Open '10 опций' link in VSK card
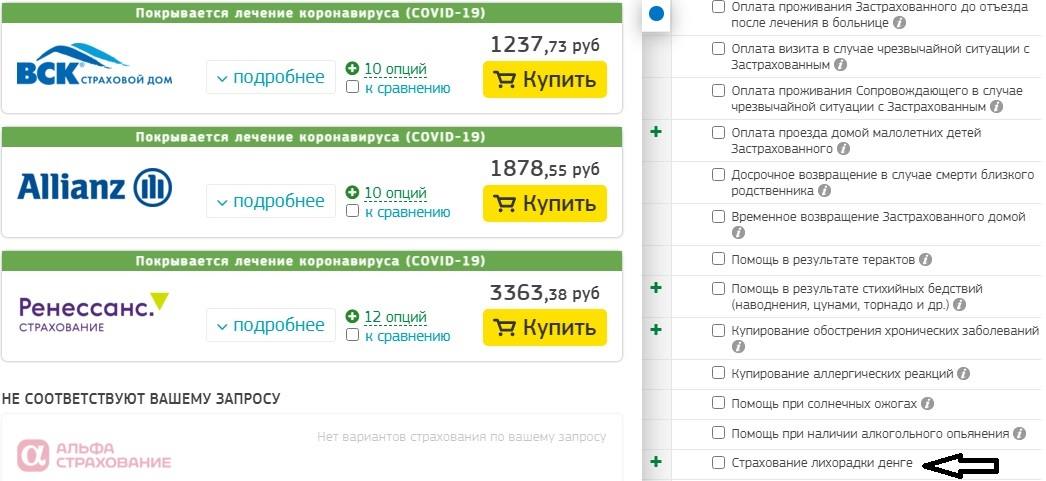 point(395,69)
